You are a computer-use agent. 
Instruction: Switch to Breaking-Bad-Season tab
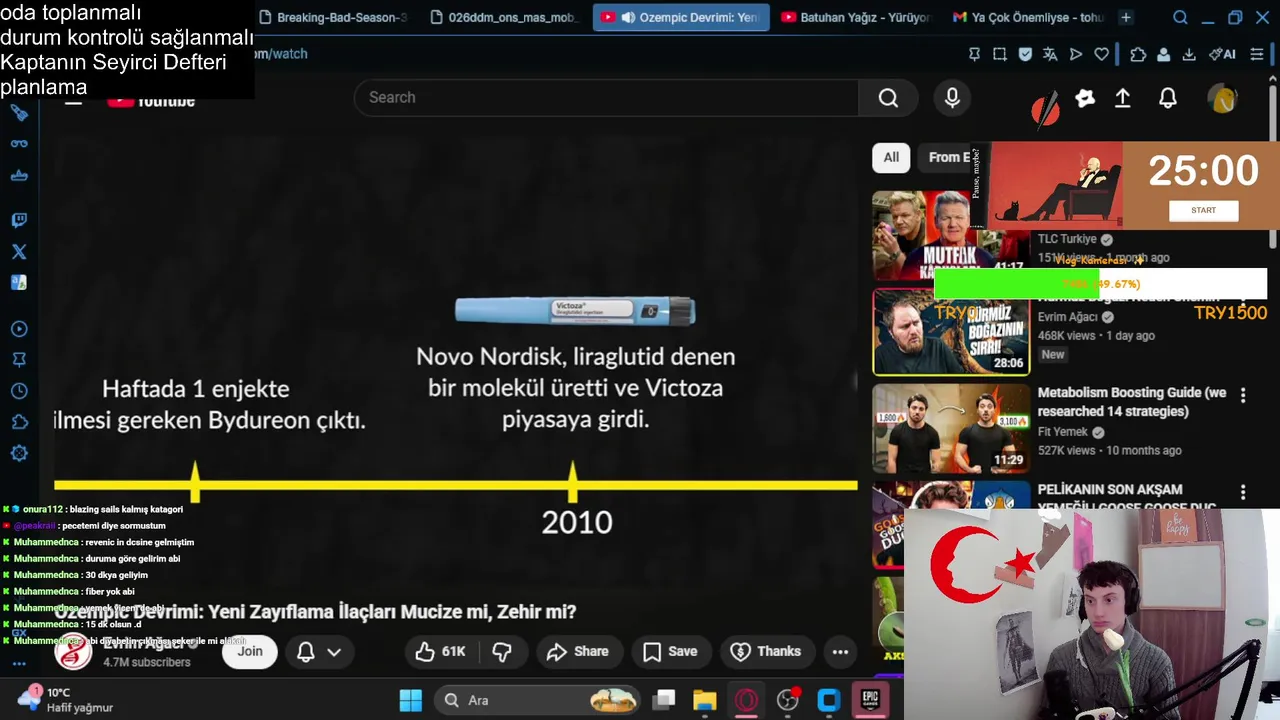point(333,17)
